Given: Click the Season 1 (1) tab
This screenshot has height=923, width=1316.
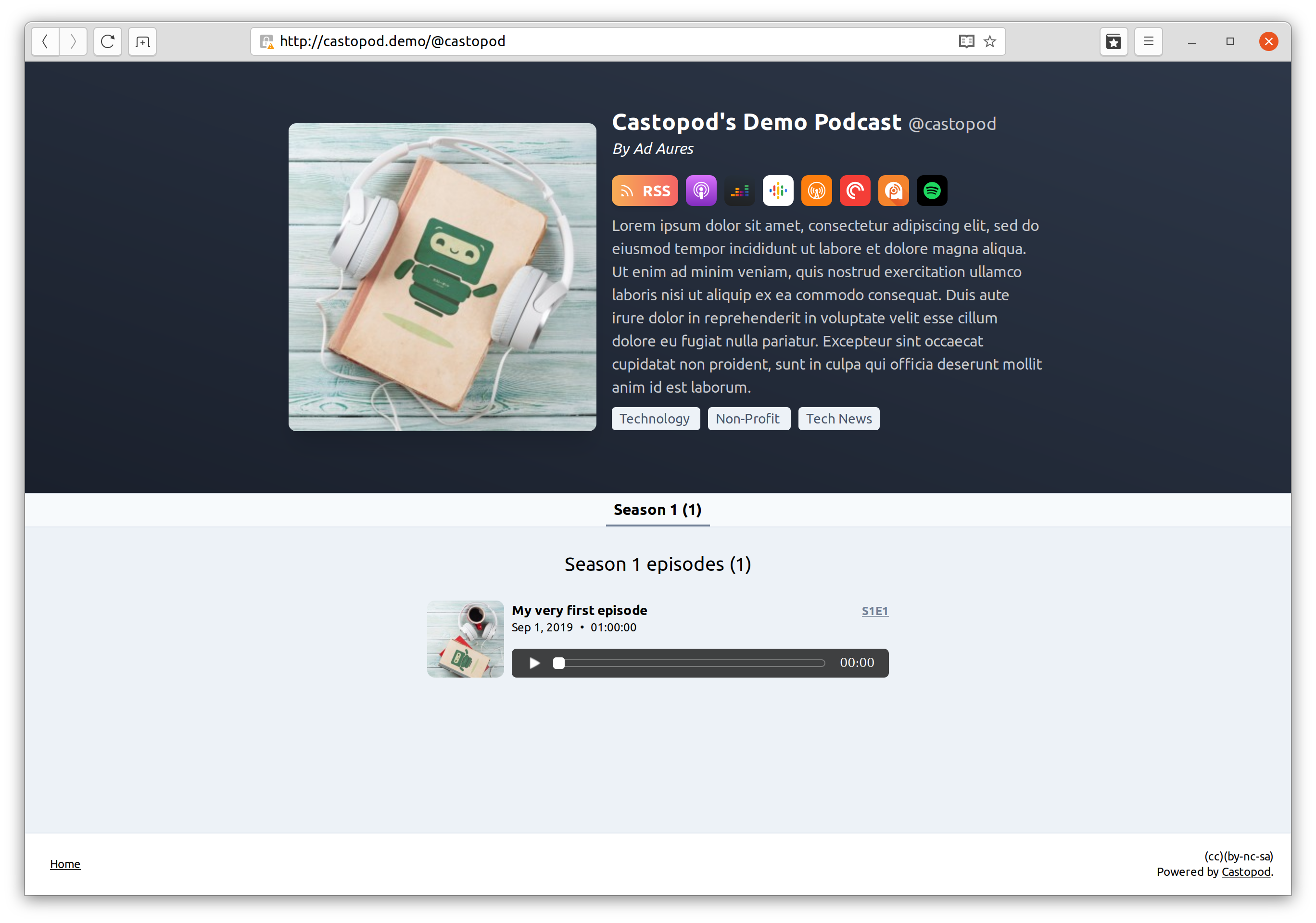Looking at the screenshot, I should (657, 509).
